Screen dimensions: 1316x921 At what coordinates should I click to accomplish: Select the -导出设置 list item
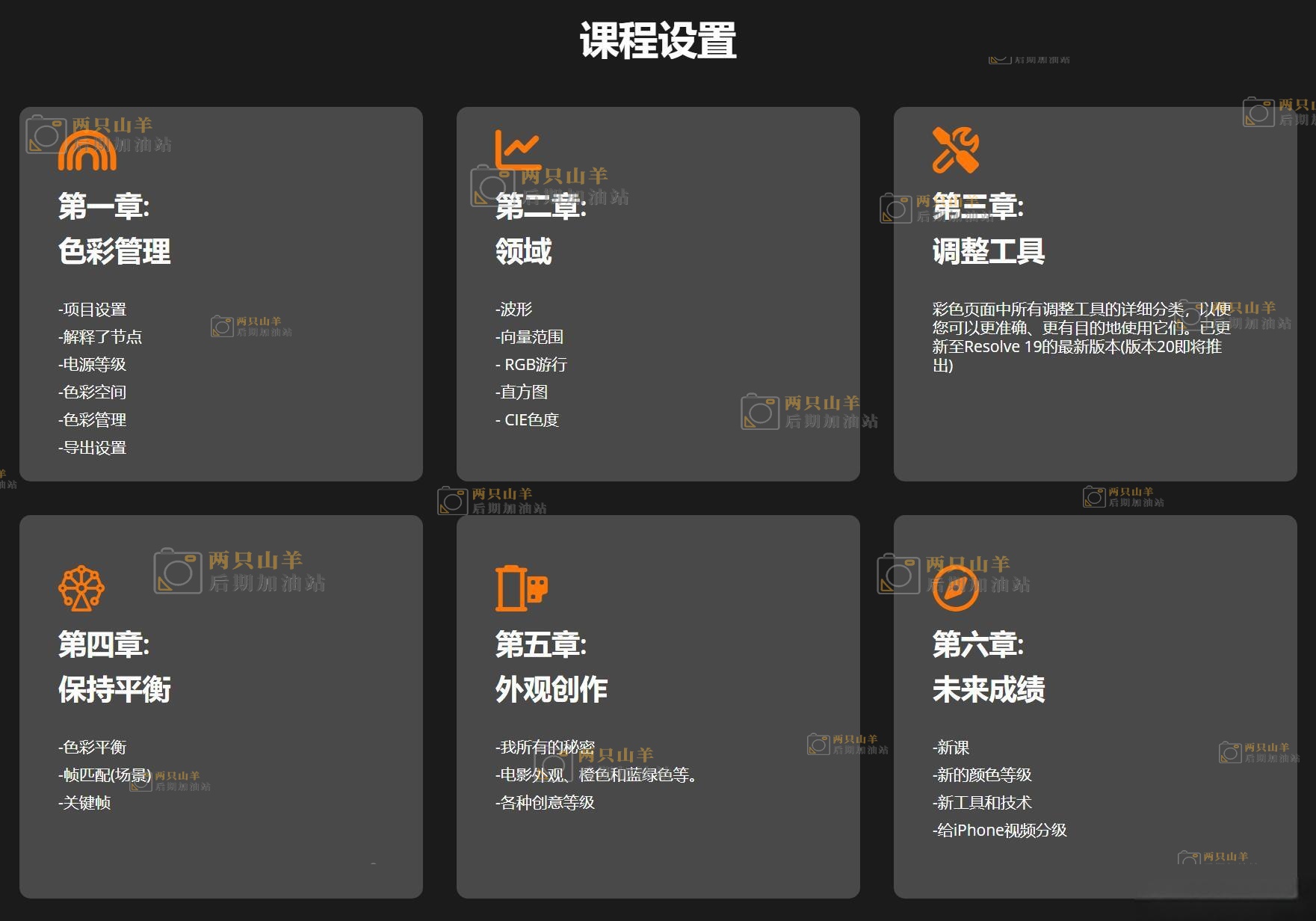pyautogui.click(x=93, y=448)
